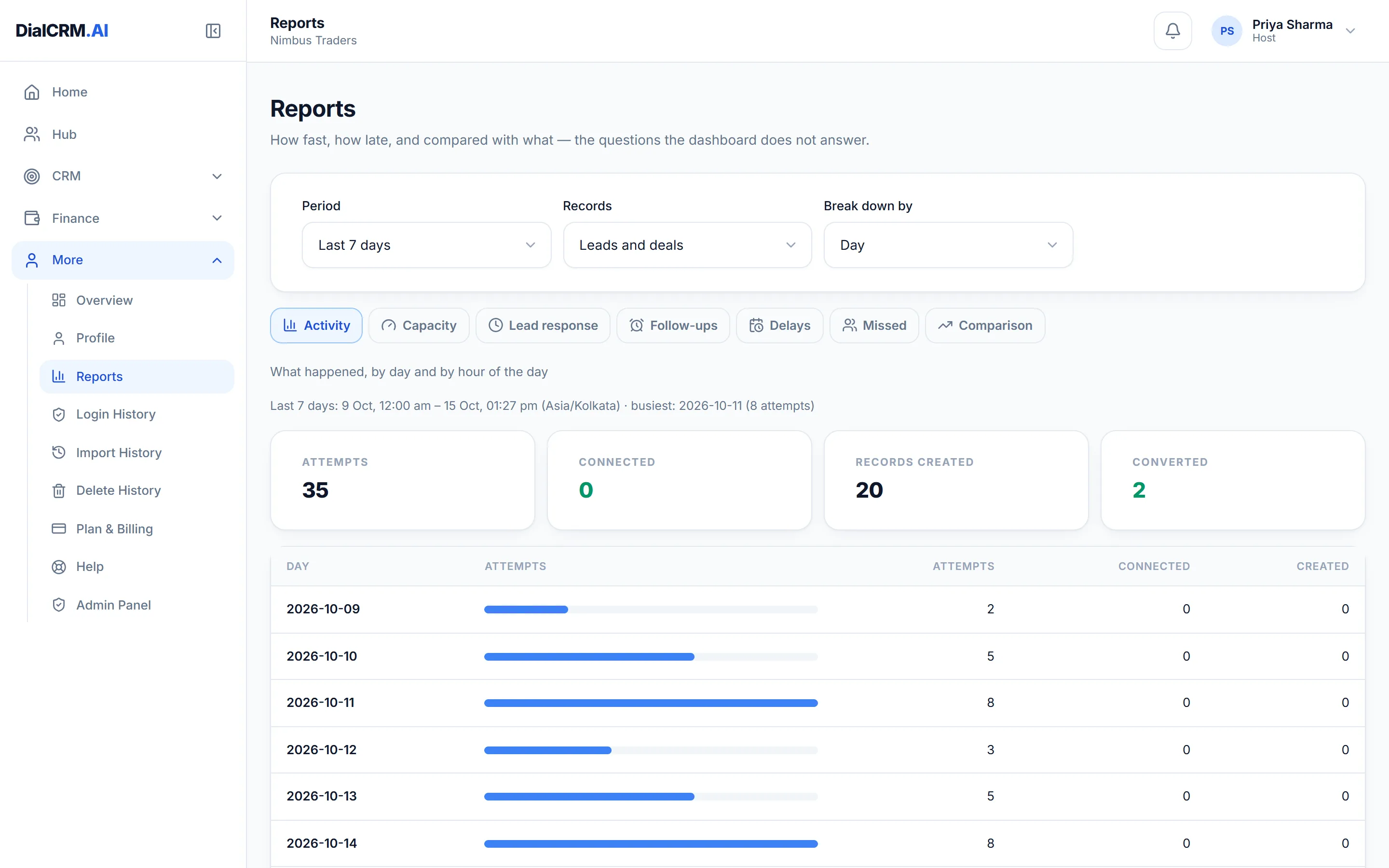Viewport: 1389px width, 868px height.
Task: Open notifications via the bell icon
Action: (x=1172, y=30)
